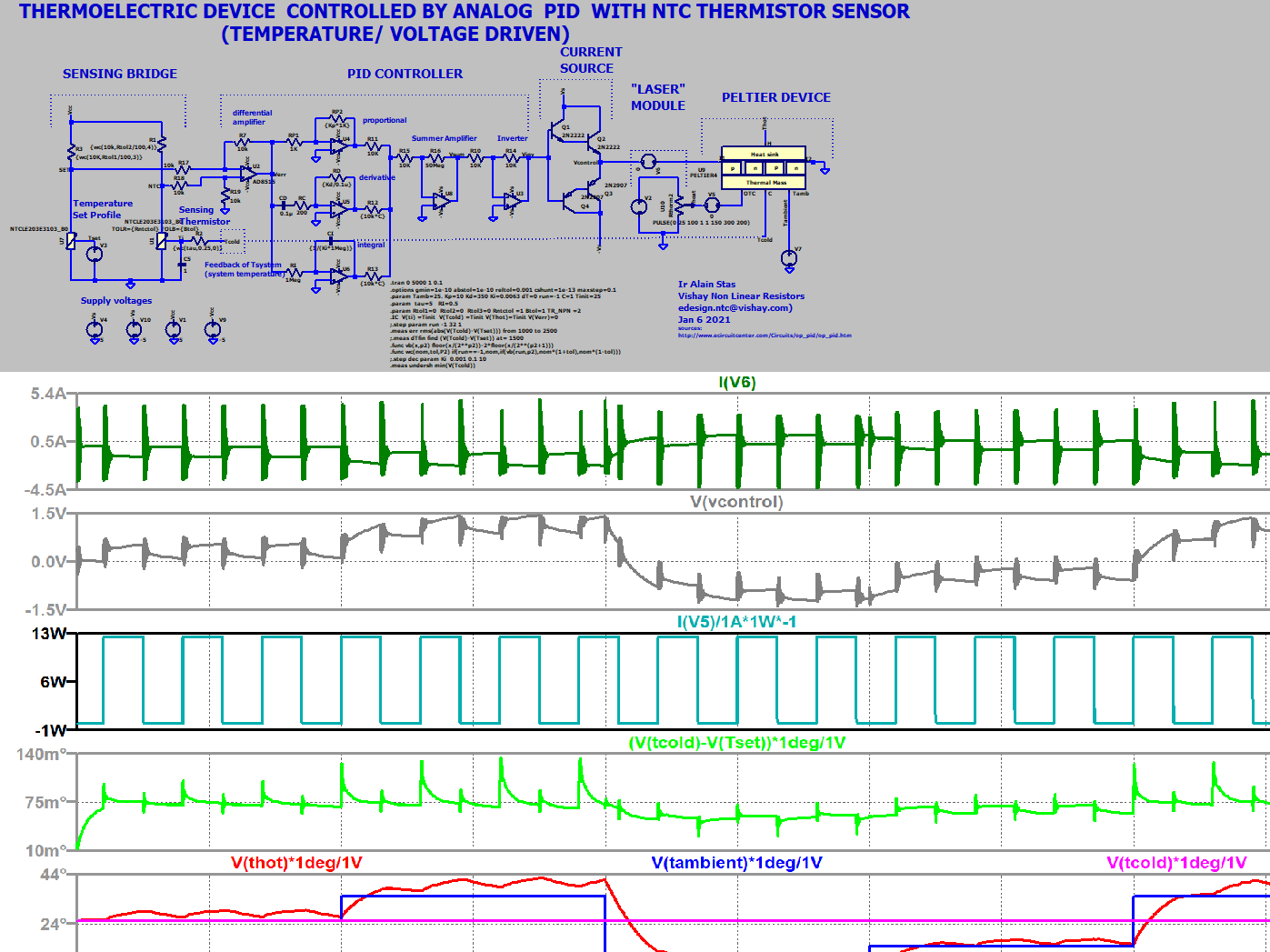
Task: Select the integrator capacitor CI
Action: 330,239
